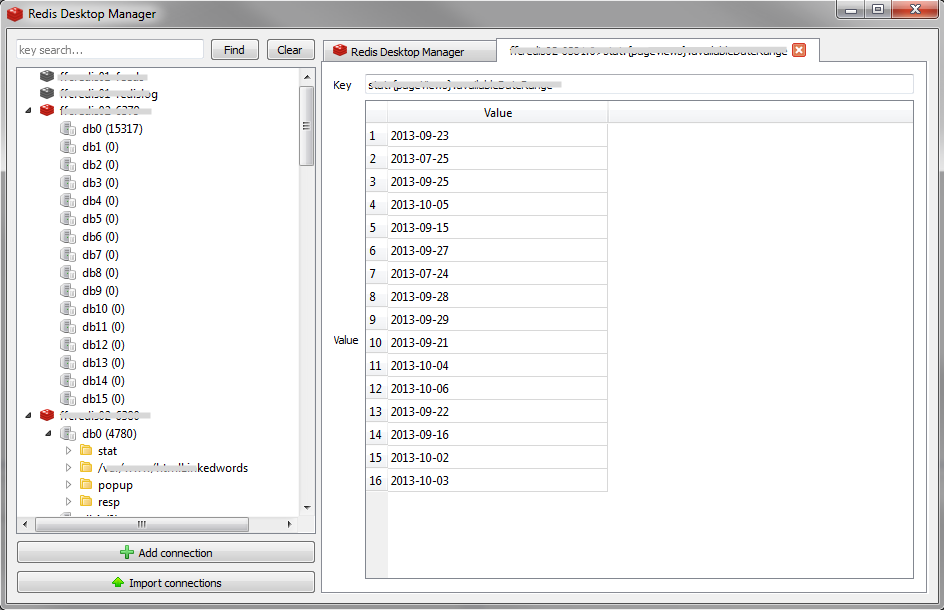
Task: Click row header number 6
Action: tap(376, 251)
